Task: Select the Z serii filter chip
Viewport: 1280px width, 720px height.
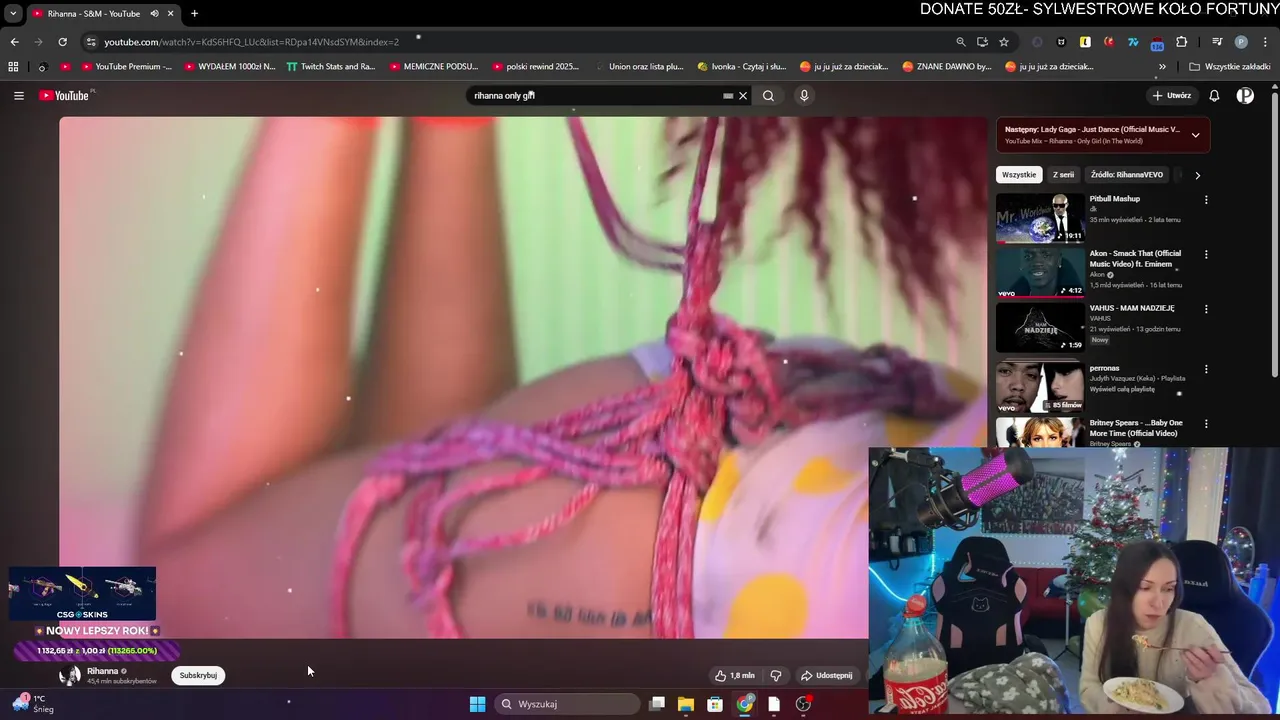Action: pos(1063,175)
